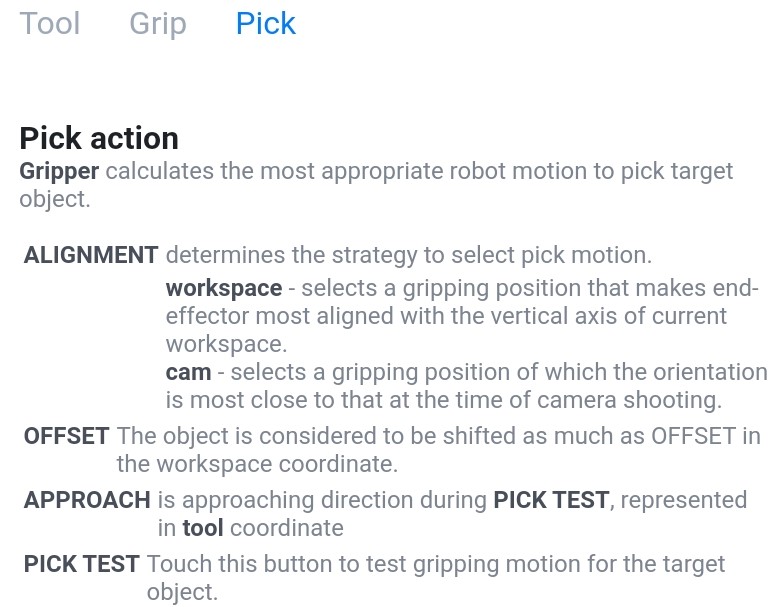
Task: Switch to the Tool tab
Action: coord(50,23)
